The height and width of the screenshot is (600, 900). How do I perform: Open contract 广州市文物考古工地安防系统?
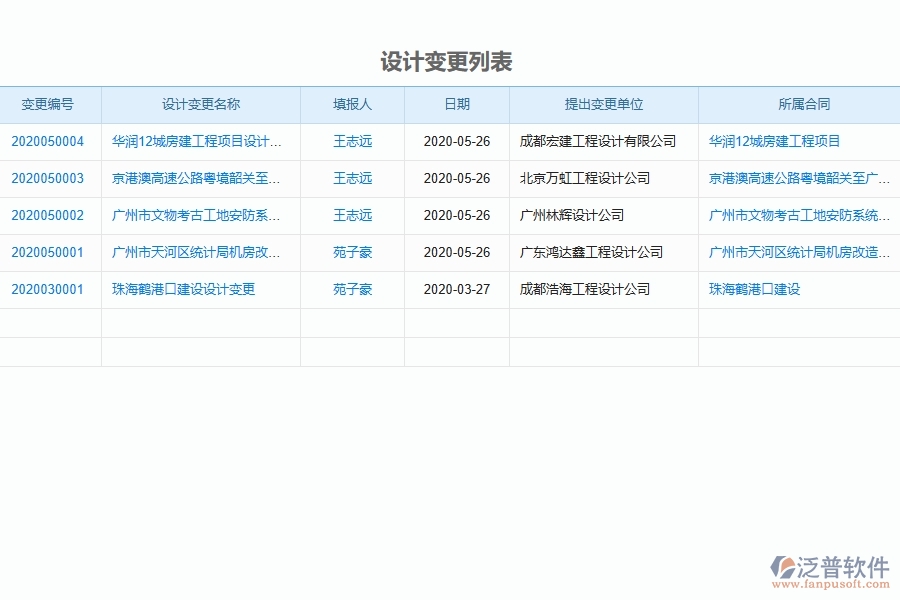tap(797, 215)
